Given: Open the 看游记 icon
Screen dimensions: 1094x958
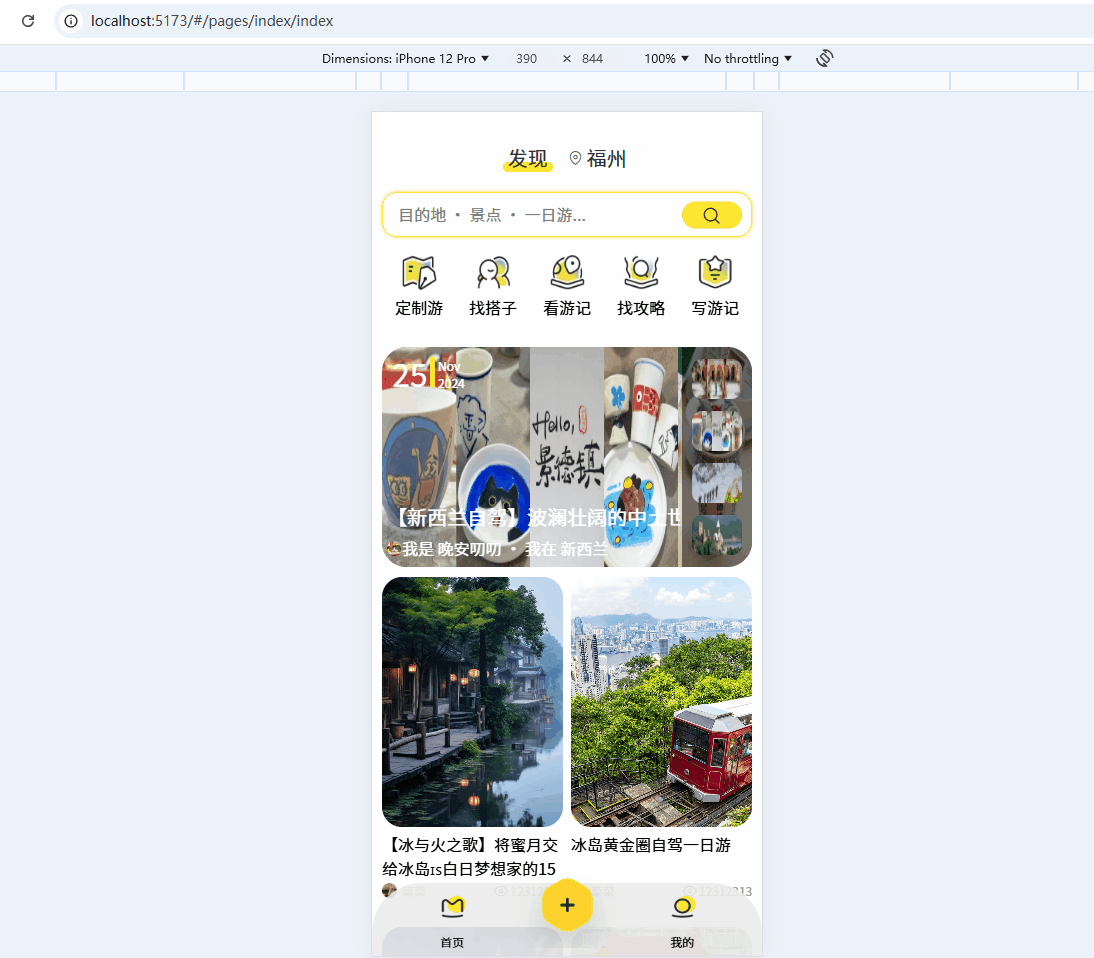Looking at the screenshot, I should [x=567, y=272].
